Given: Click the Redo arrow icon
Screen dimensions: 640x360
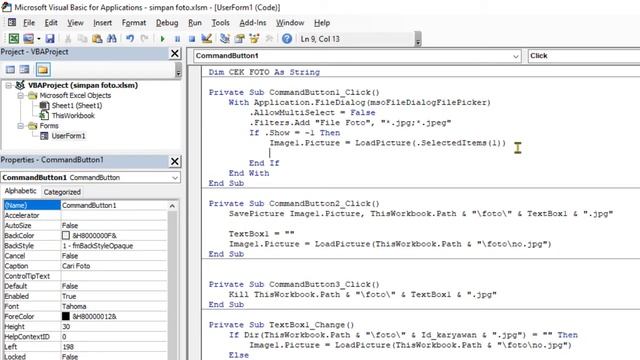Looking at the screenshot, I should pyautogui.click(x=144, y=39).
